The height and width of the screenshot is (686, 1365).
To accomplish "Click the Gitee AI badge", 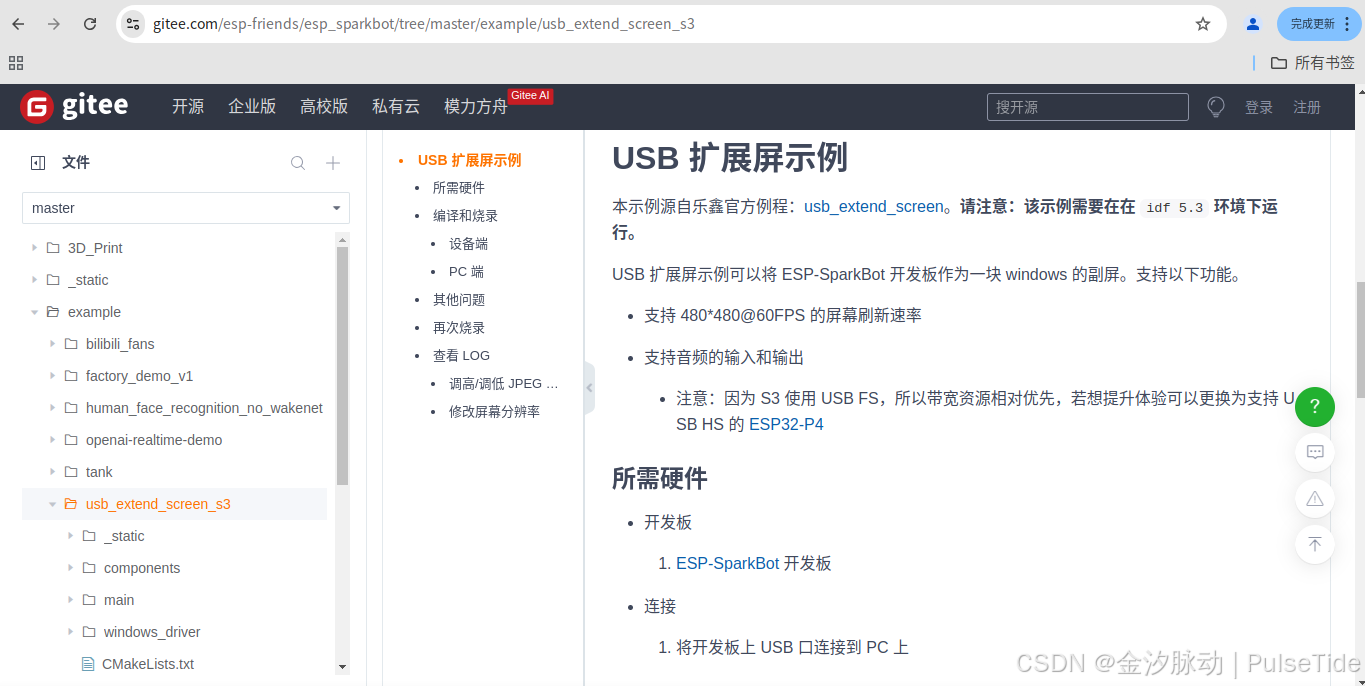I will tap(530, 96).
